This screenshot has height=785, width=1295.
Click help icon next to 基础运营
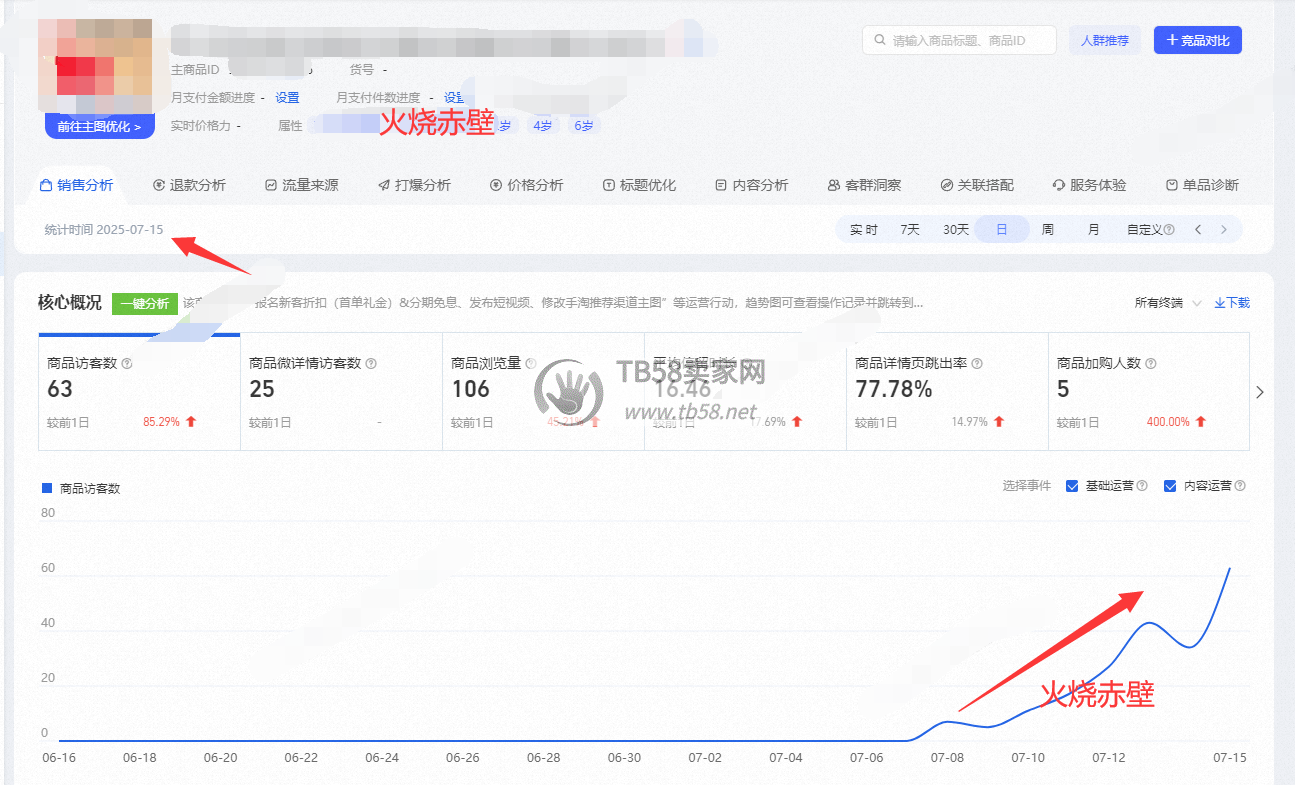coord(1142,486)
